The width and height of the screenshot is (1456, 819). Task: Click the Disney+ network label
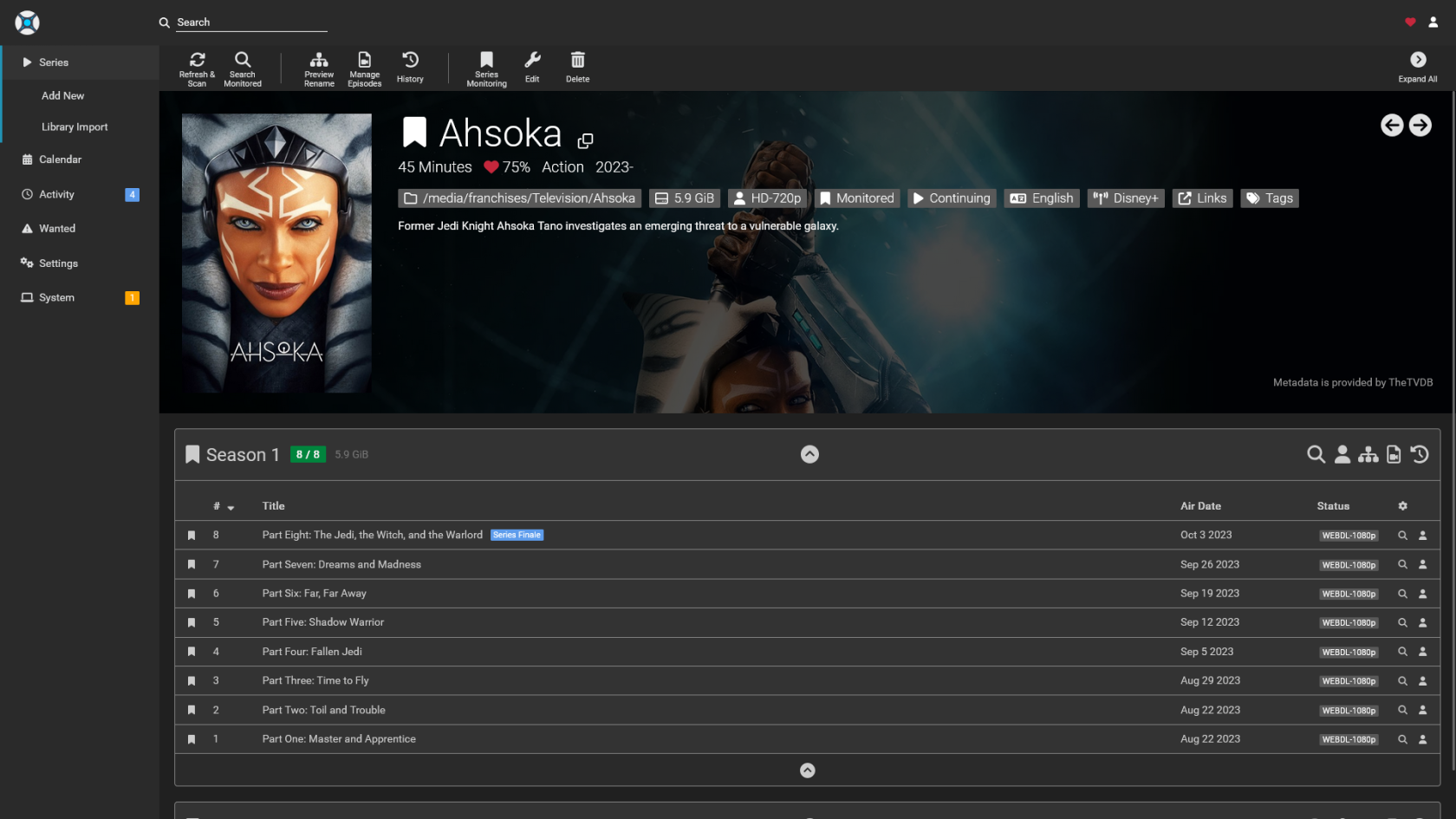(x=1126, y=198)
